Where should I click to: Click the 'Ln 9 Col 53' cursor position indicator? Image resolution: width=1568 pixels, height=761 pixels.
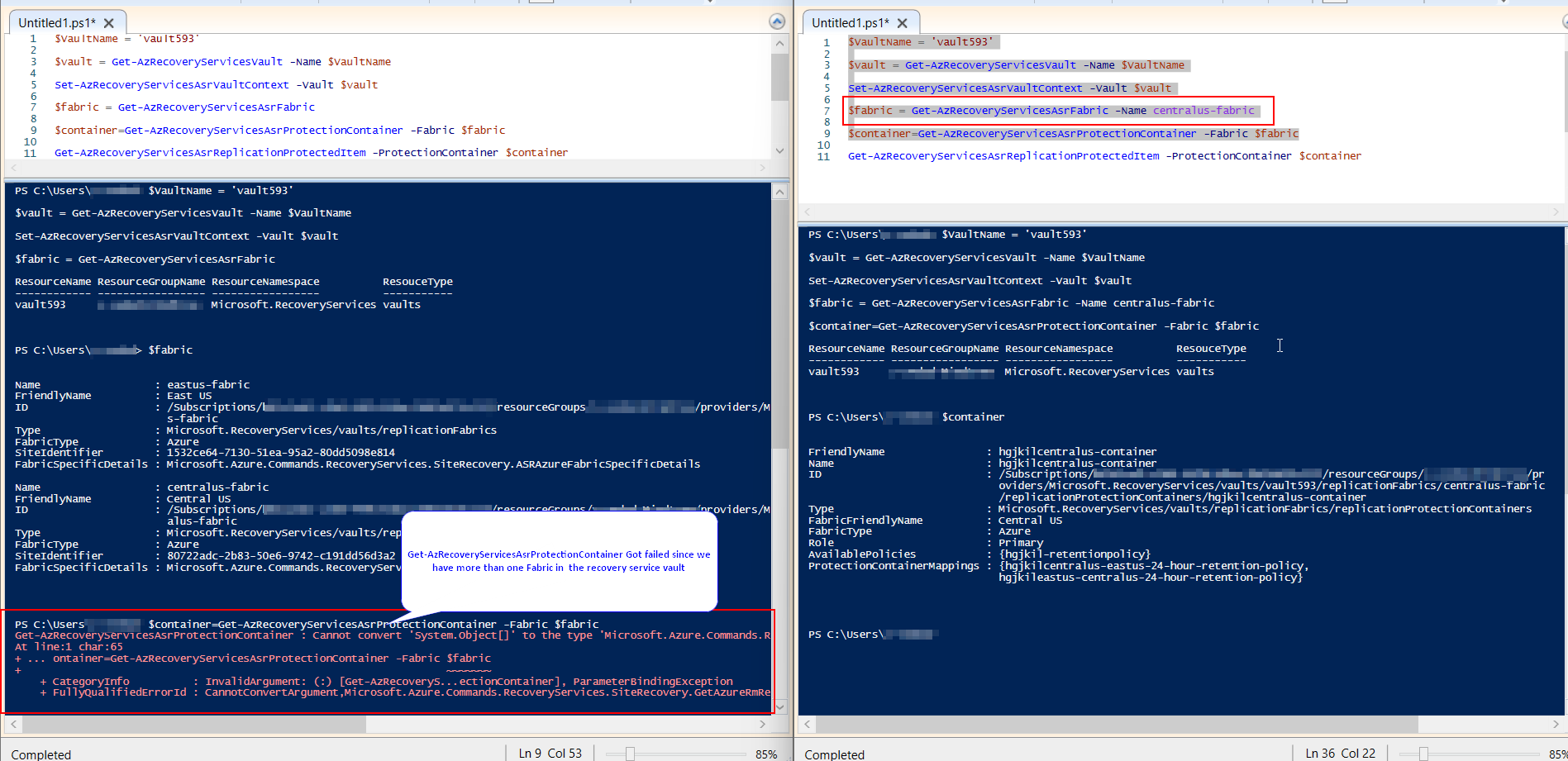pos(550,754)
